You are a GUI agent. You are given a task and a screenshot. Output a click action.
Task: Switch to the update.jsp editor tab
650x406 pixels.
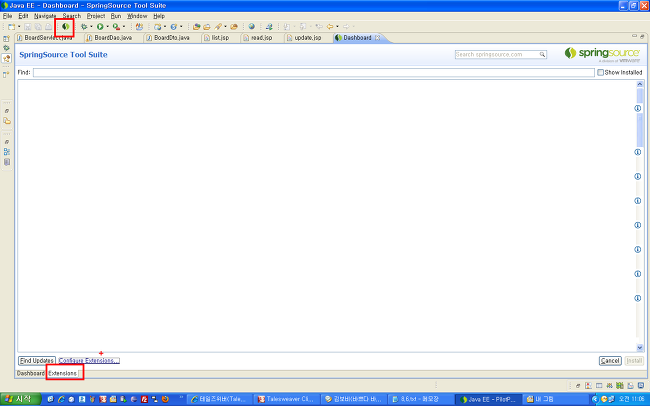[x=307, y=38]
